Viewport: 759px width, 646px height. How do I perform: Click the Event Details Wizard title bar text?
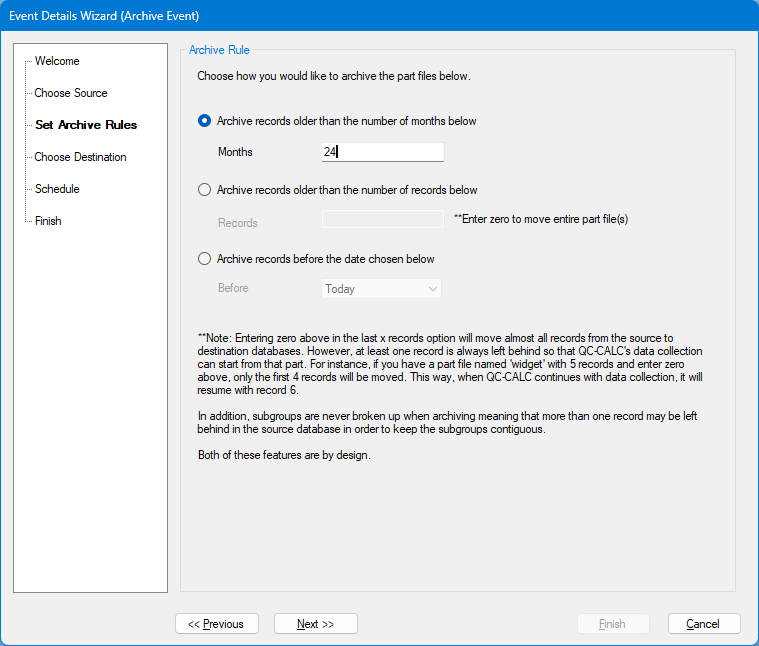point(104,15)
